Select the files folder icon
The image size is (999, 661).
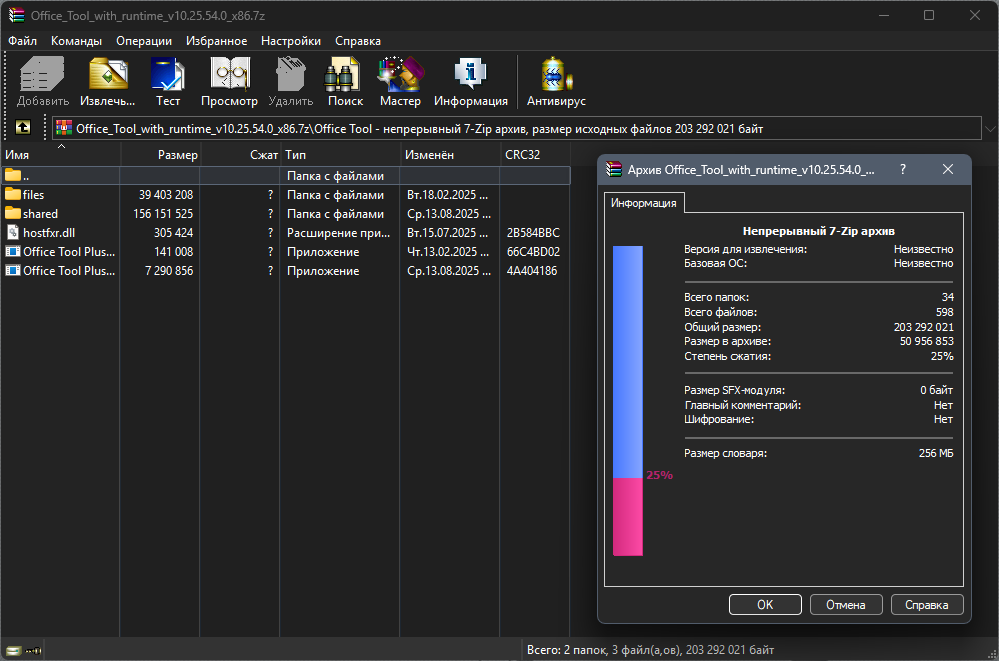(x=13, y=194)
